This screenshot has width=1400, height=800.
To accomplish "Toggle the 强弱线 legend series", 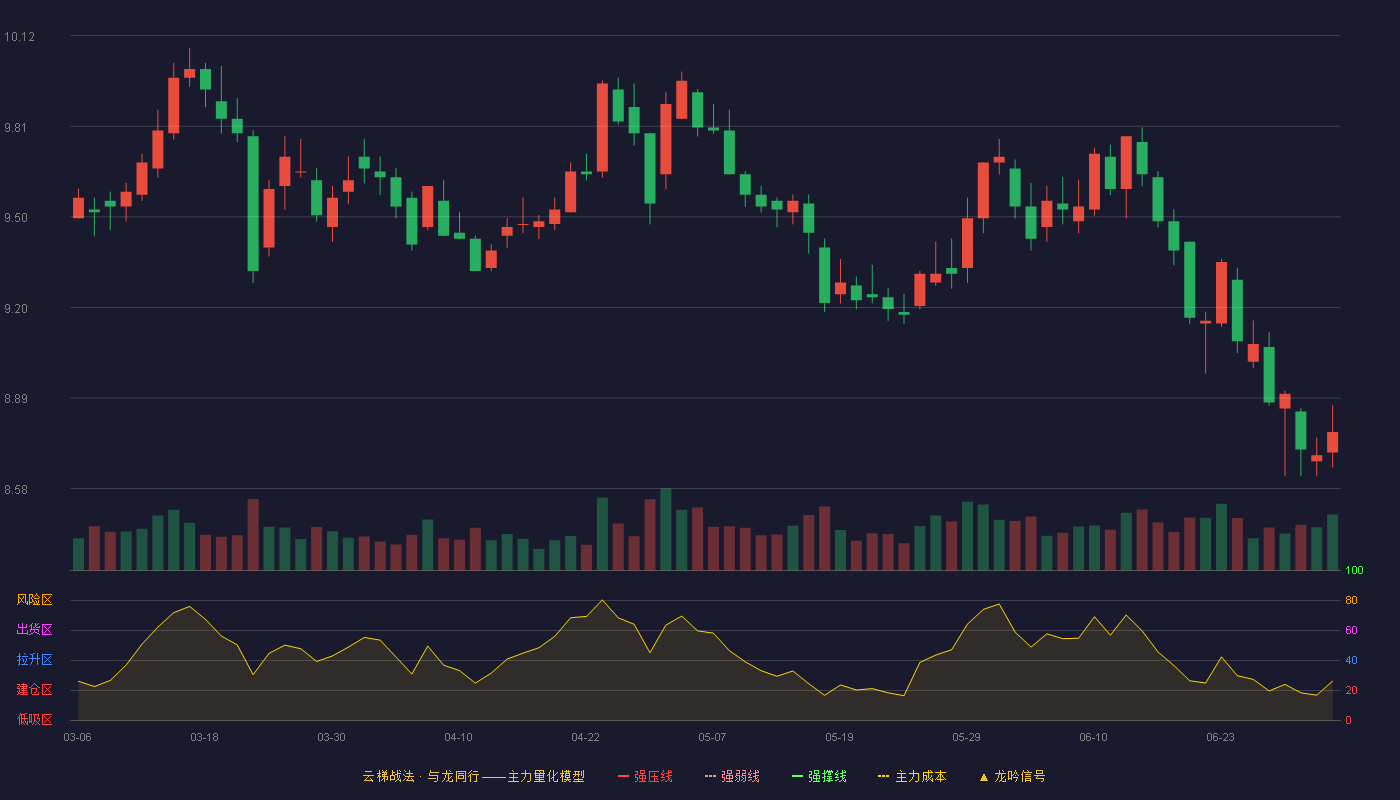I will pyautogui.click(x=732, y=776).
